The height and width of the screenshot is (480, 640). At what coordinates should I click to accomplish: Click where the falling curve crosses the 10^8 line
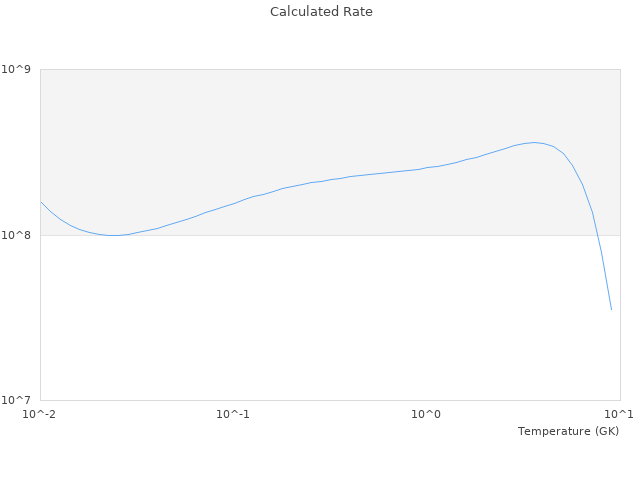[x=597, y=235]
